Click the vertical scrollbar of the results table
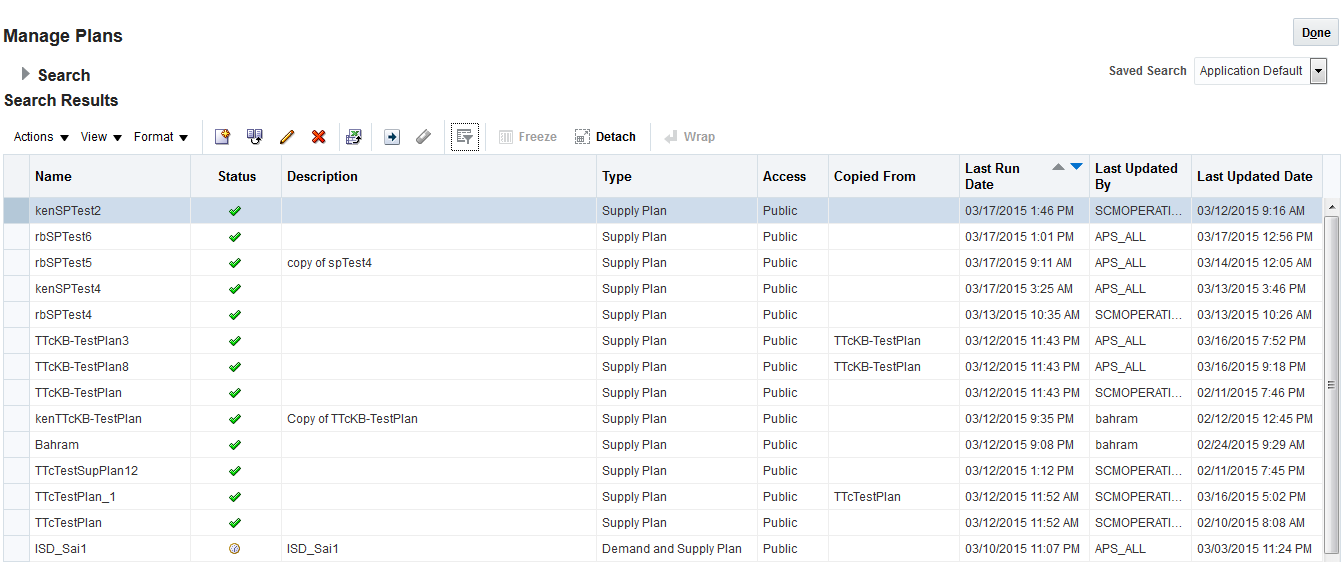Screen dimensions: 1344x562 coord(1330,385)
